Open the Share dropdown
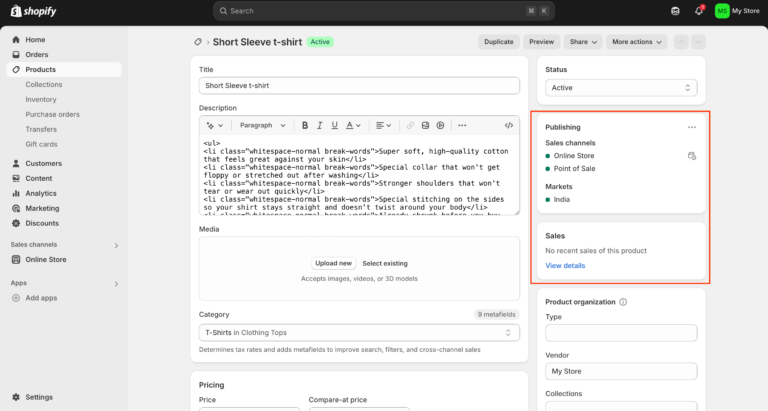 [x=583, y=42]
